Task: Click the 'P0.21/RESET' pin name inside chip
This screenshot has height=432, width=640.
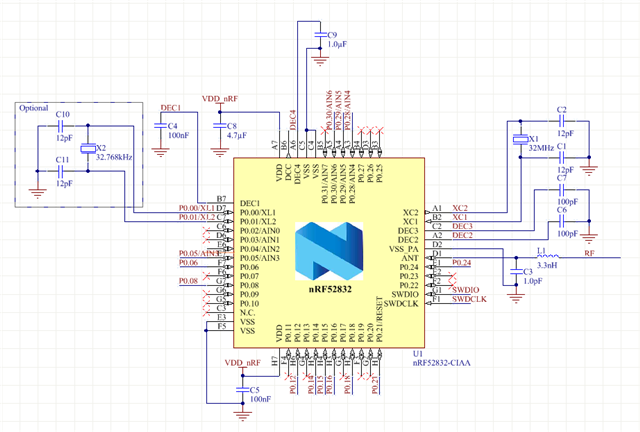Action: click(x=380, y=319)
